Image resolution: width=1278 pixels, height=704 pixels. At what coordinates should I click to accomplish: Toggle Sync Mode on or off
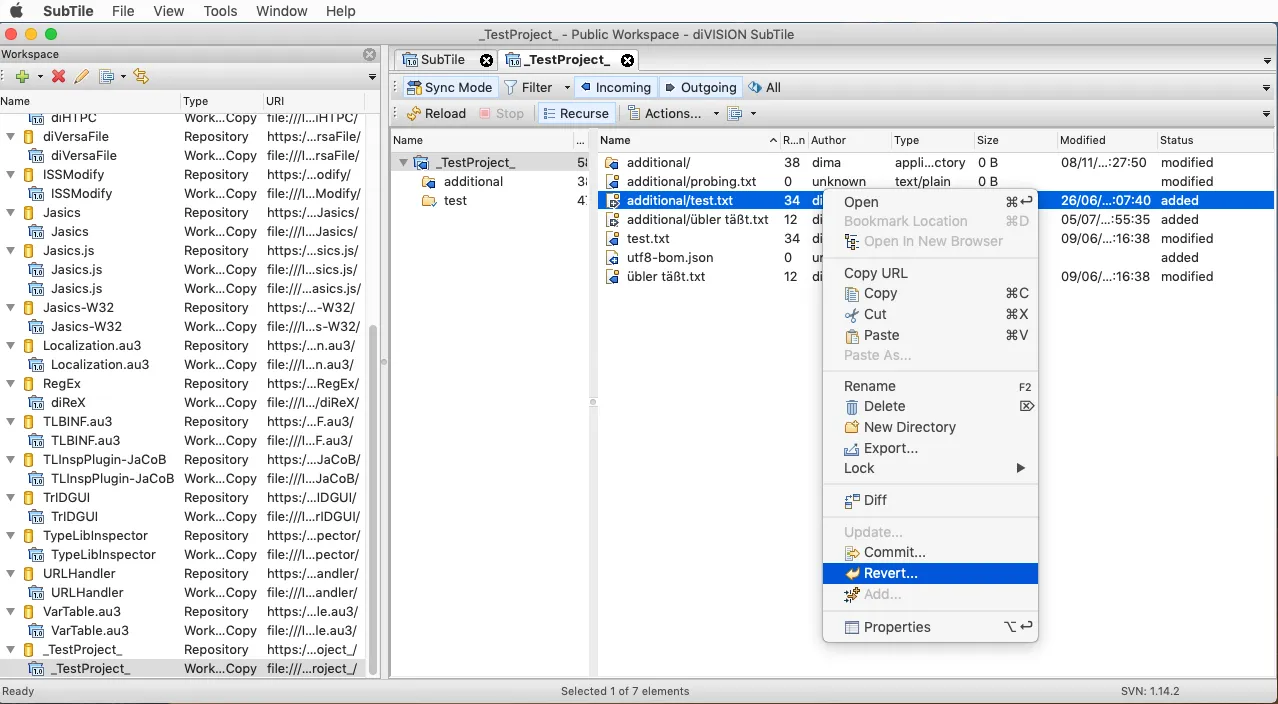click(x=448, y=87)
